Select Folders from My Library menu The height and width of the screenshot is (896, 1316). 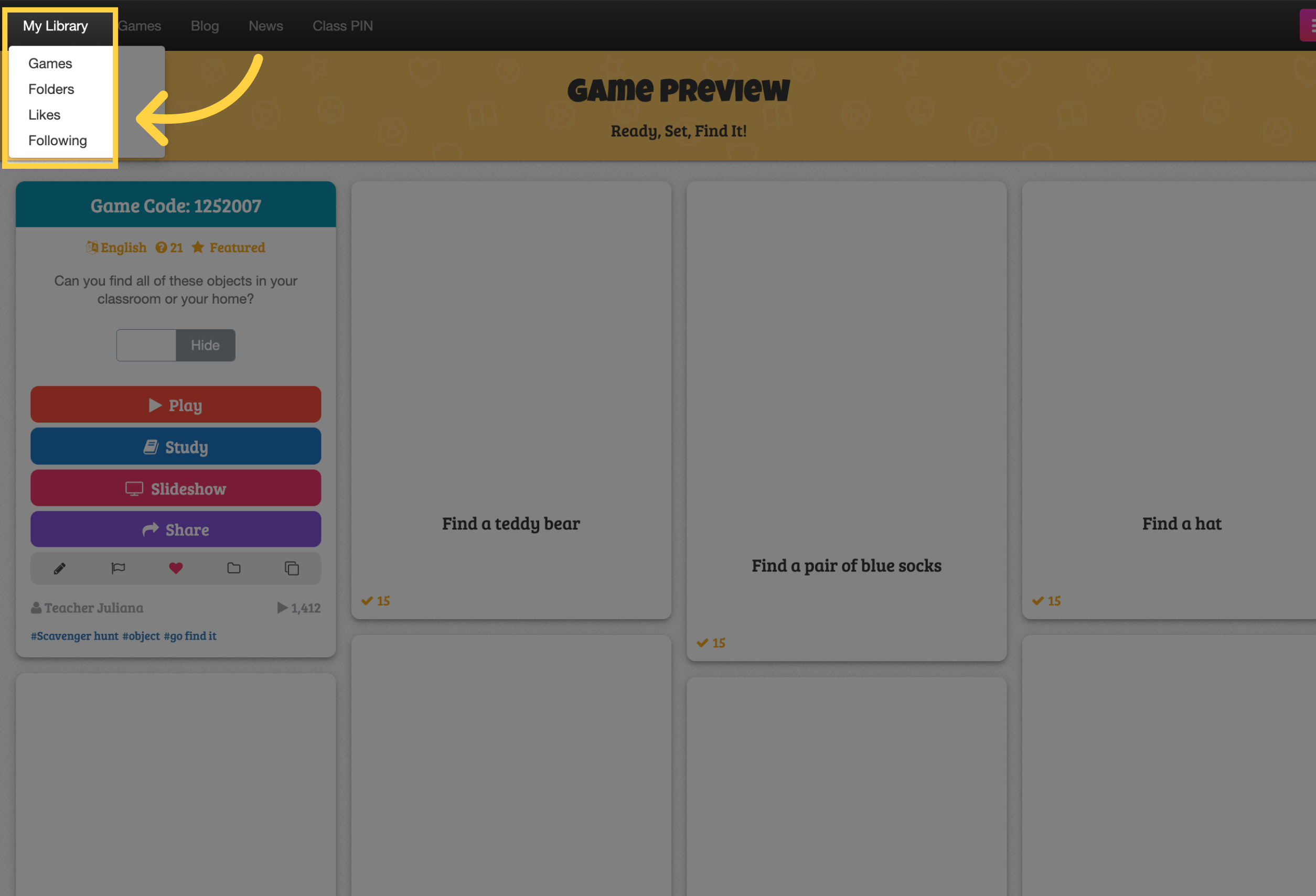click(x=51, y=88)
